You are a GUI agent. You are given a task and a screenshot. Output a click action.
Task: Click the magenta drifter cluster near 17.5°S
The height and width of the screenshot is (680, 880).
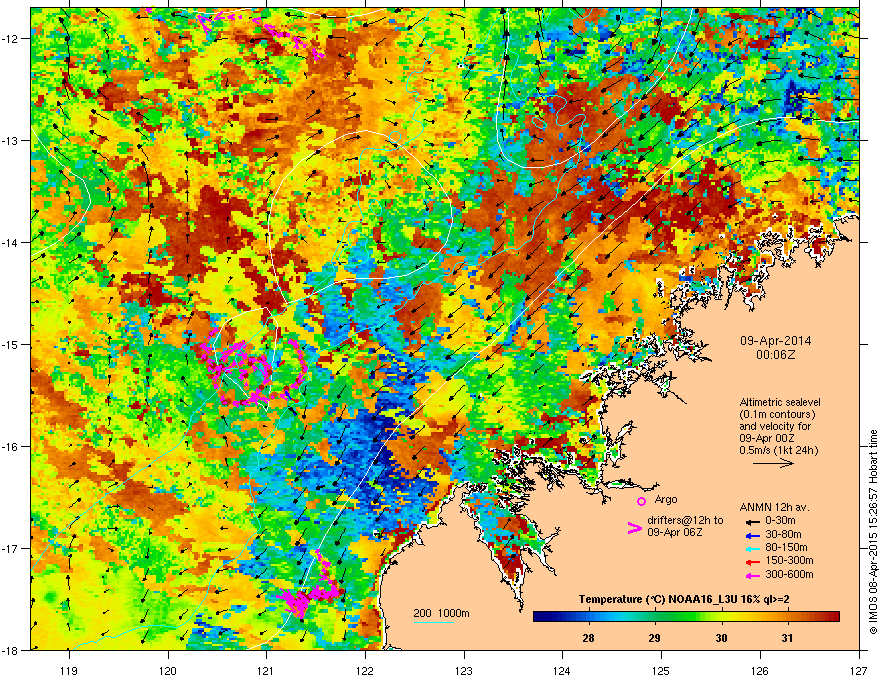[x=312, y=586]
